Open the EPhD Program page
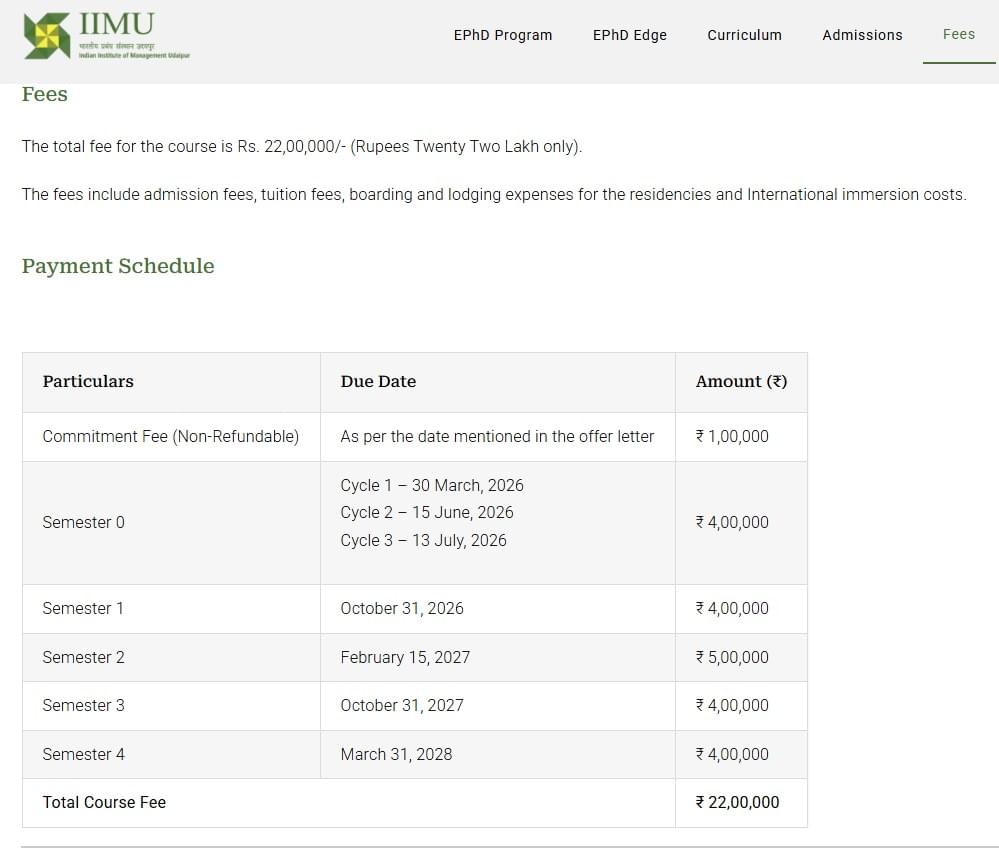This screenshot has width=999, height=854. coord(503,35)
